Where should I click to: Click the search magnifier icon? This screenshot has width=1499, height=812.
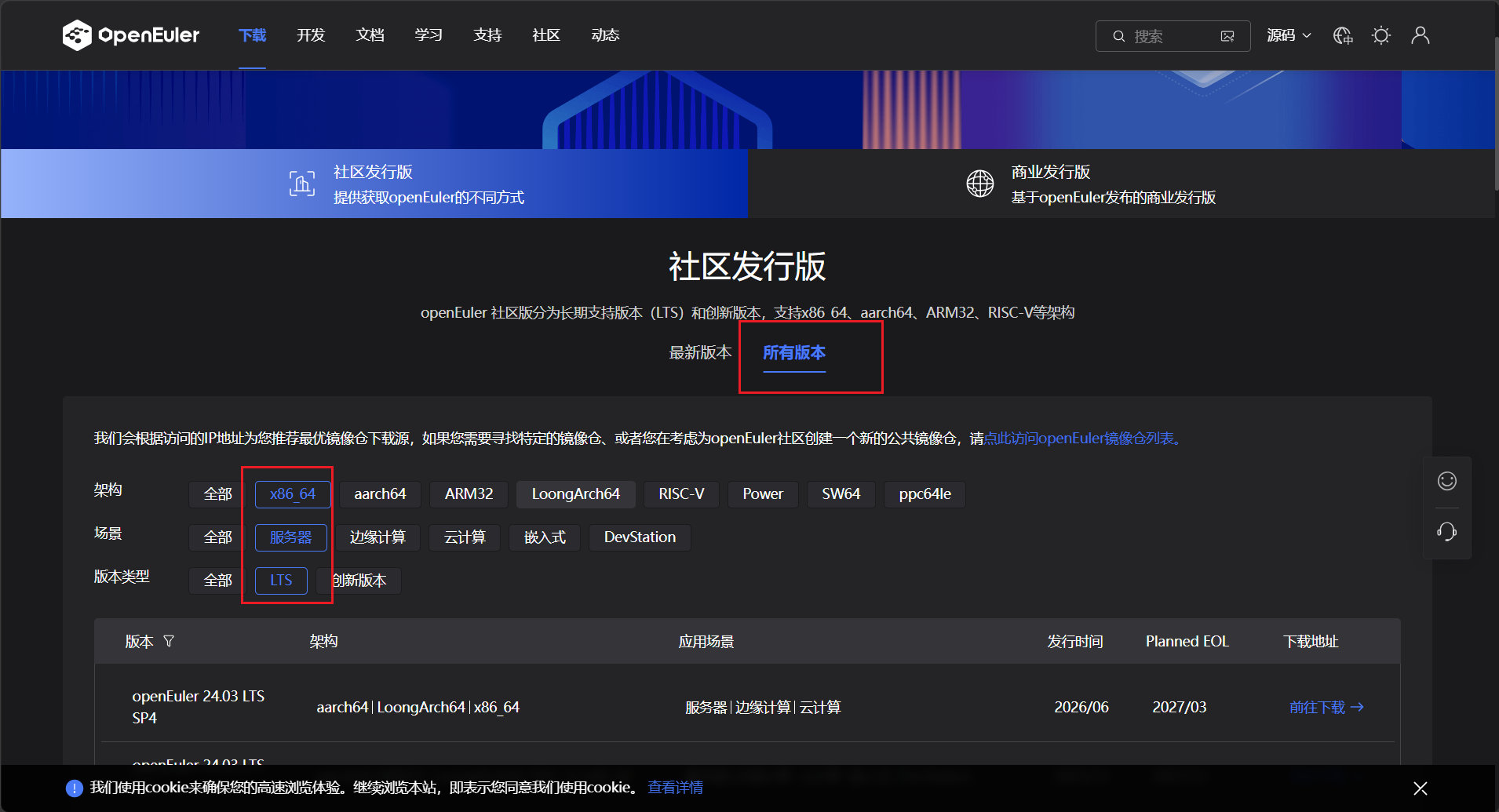[x=1119, y=36]
